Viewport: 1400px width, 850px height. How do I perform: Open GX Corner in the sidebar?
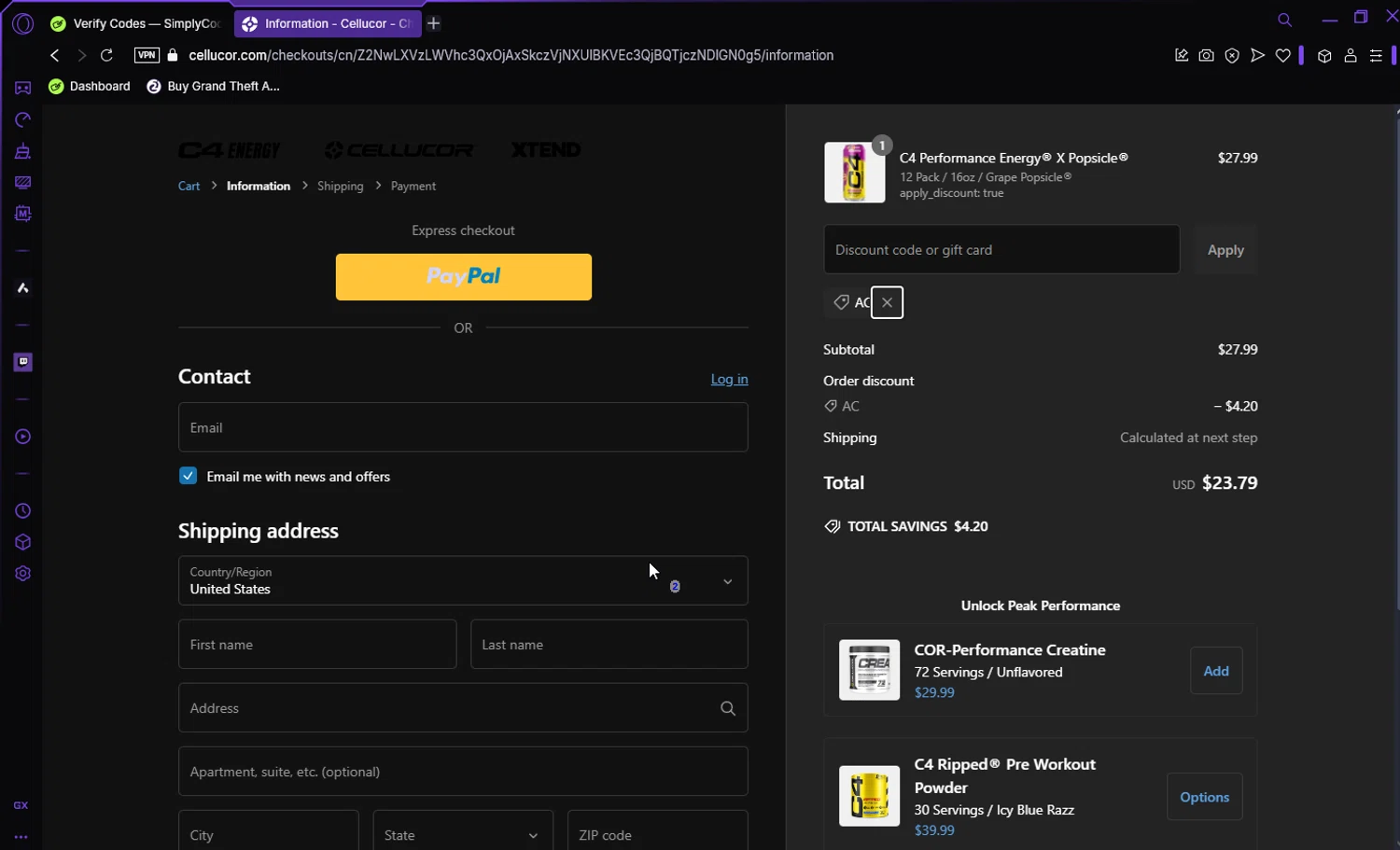tap(22, 88)
